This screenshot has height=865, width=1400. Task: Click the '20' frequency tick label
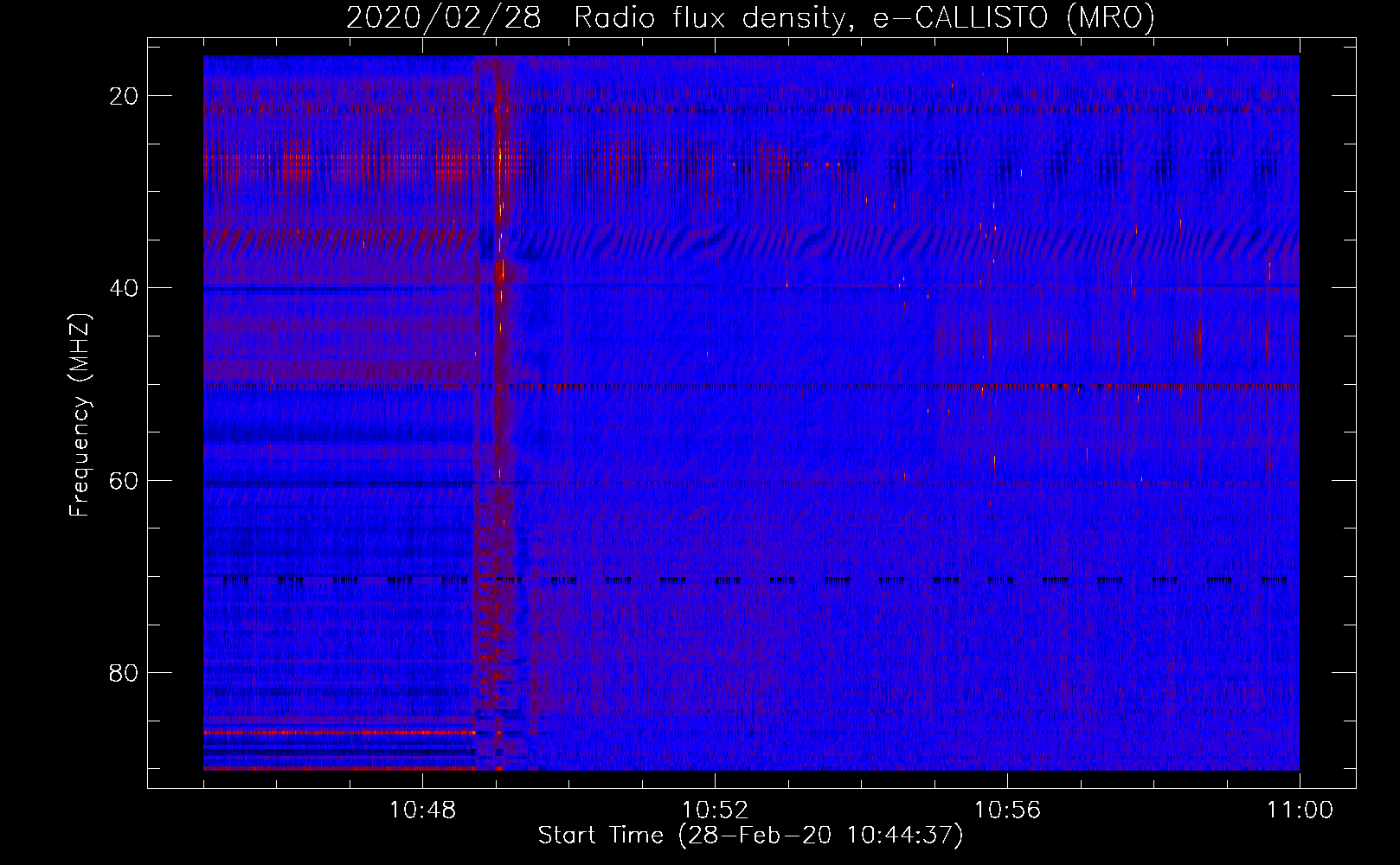124,96
